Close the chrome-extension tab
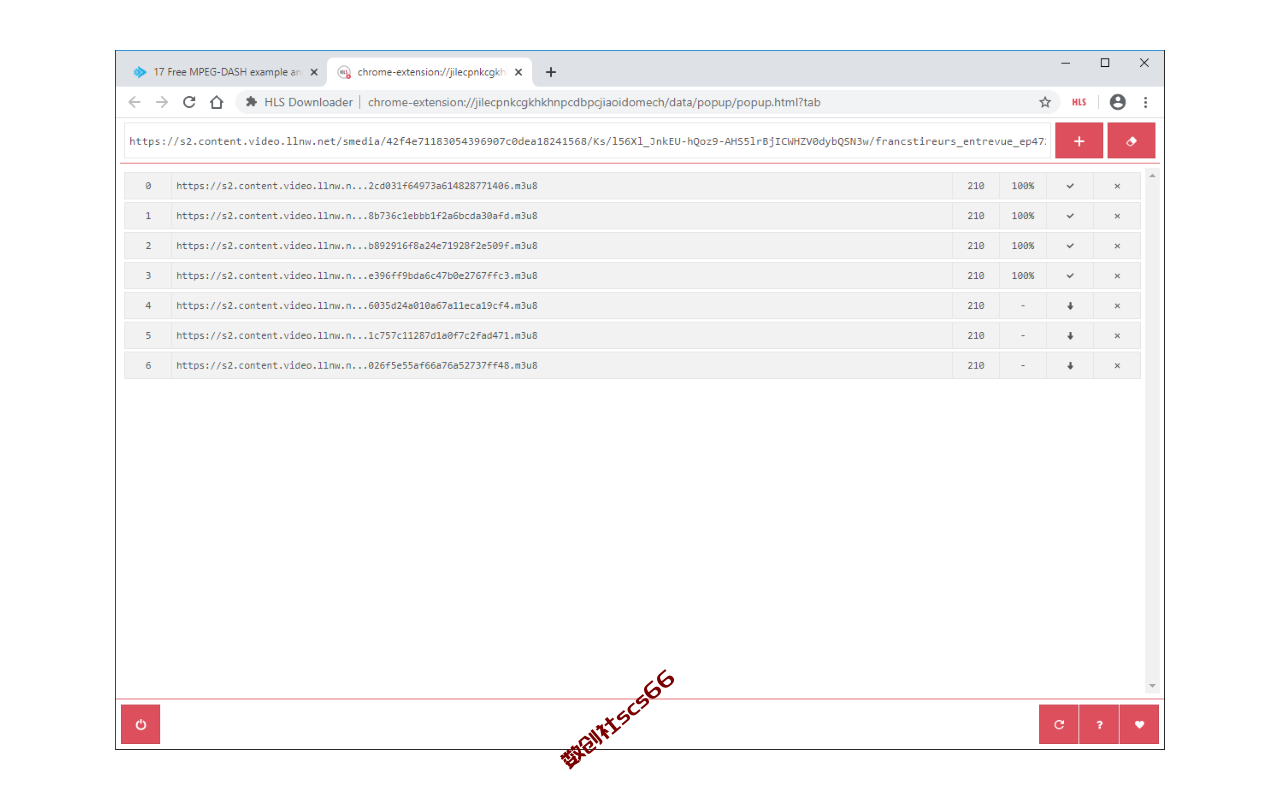Image resolution: width=1280 pixels, height=800 pixels. tap(518, 72)
